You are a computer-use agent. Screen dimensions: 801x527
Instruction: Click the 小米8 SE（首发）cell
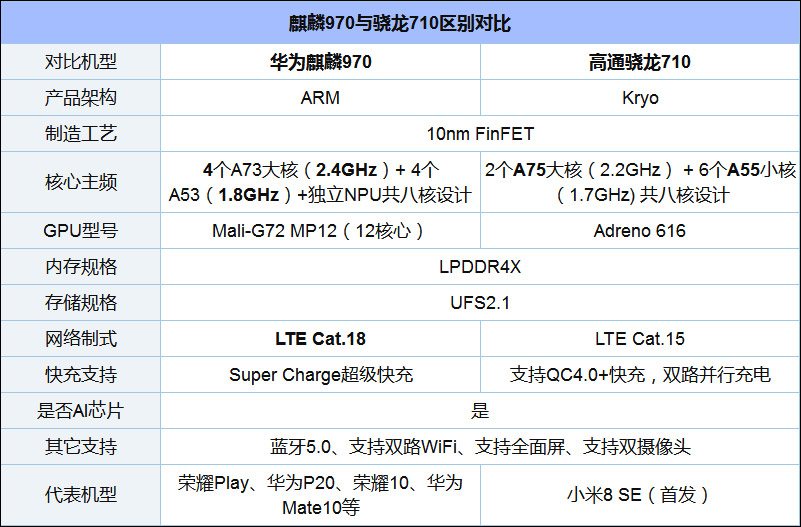640,494
